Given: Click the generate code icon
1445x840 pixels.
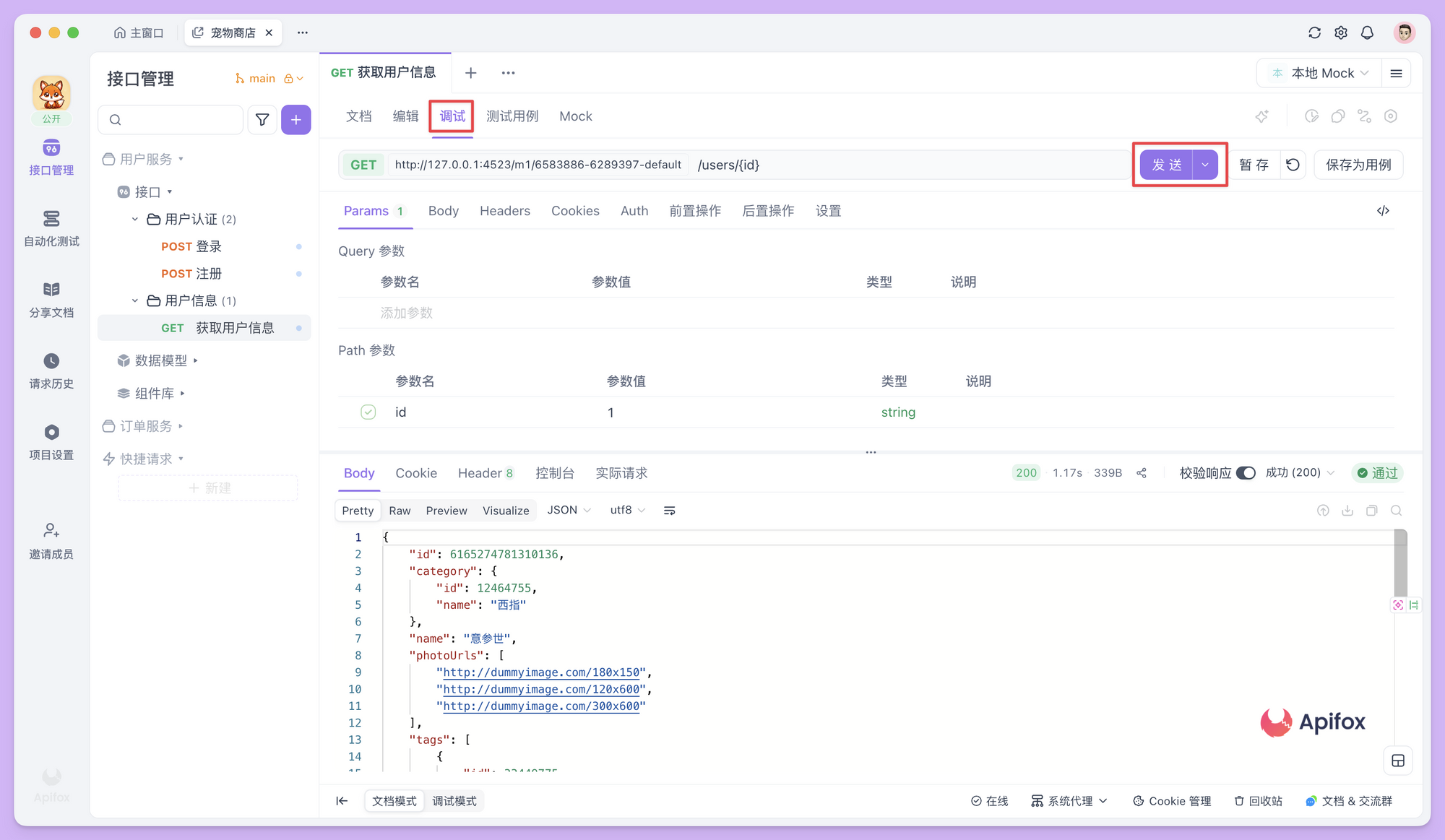Looking at the screenshot, I should point(1383,211).
